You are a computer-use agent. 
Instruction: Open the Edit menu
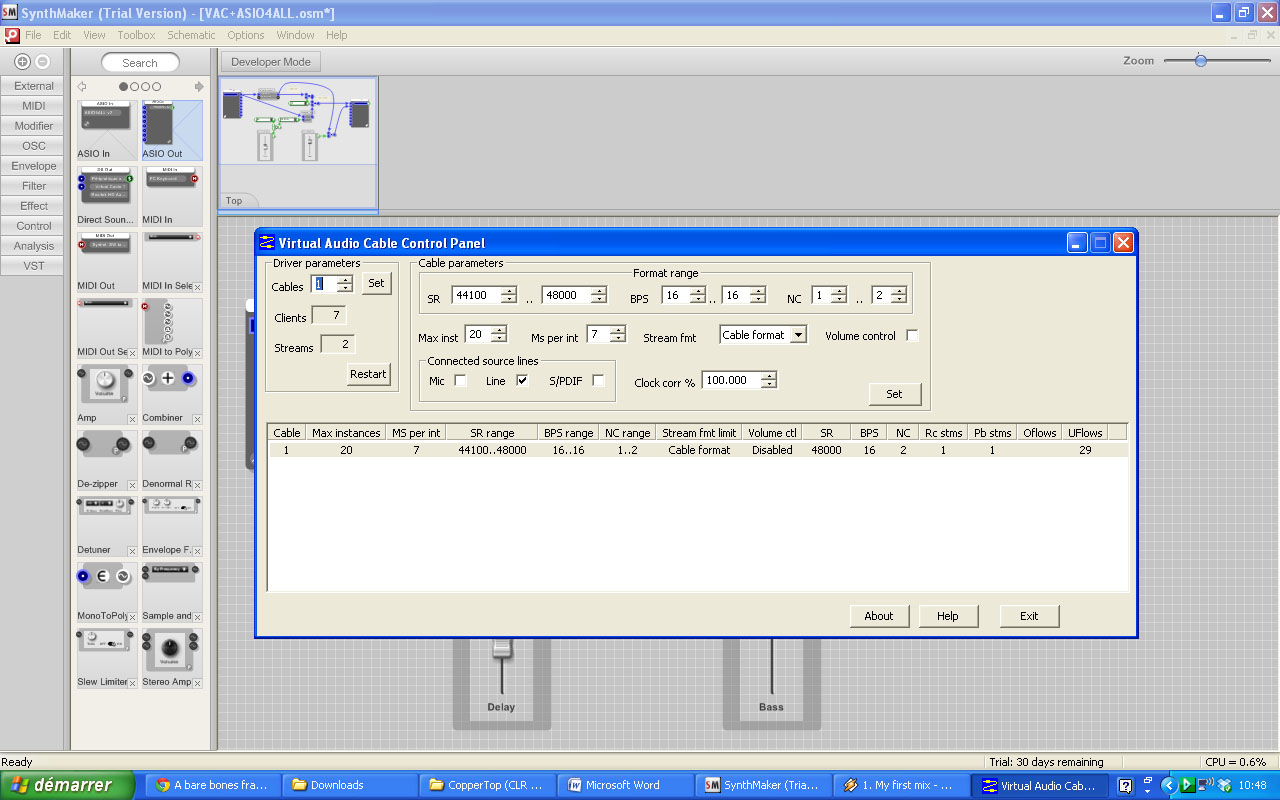click(62, 35)
